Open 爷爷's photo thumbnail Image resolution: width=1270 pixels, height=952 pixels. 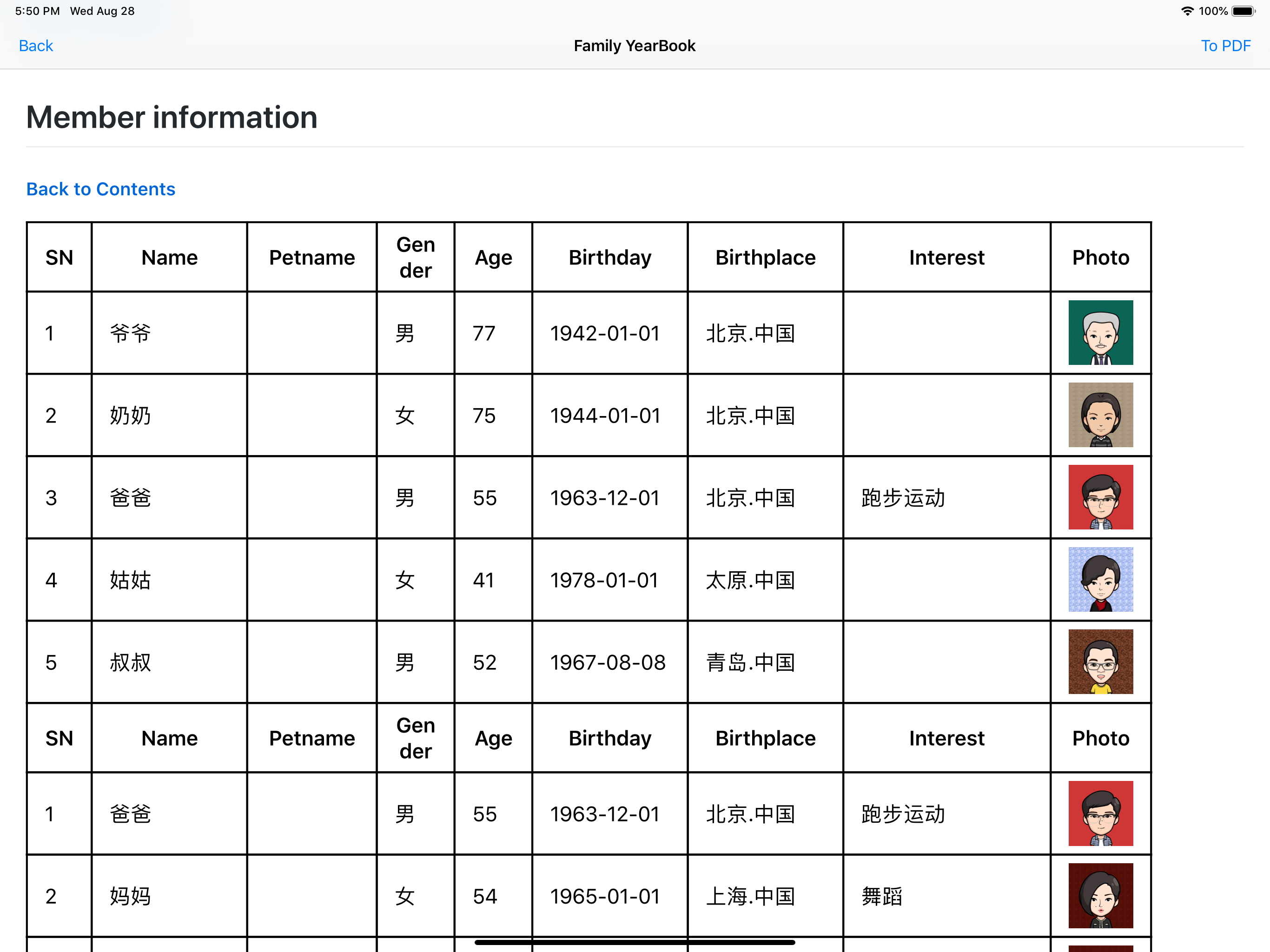(1100, 332)
